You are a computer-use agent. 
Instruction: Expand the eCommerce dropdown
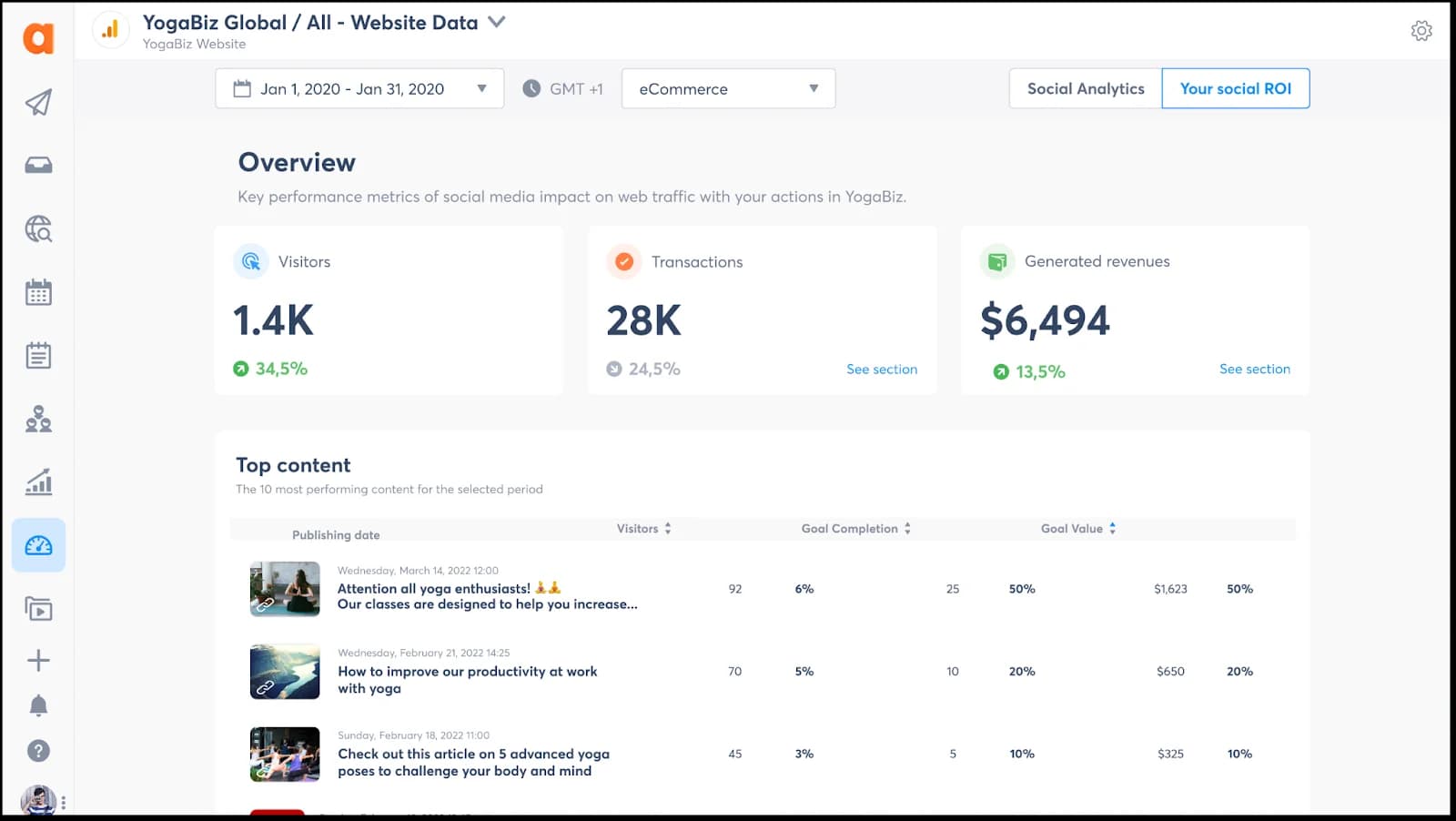(813, 88)
